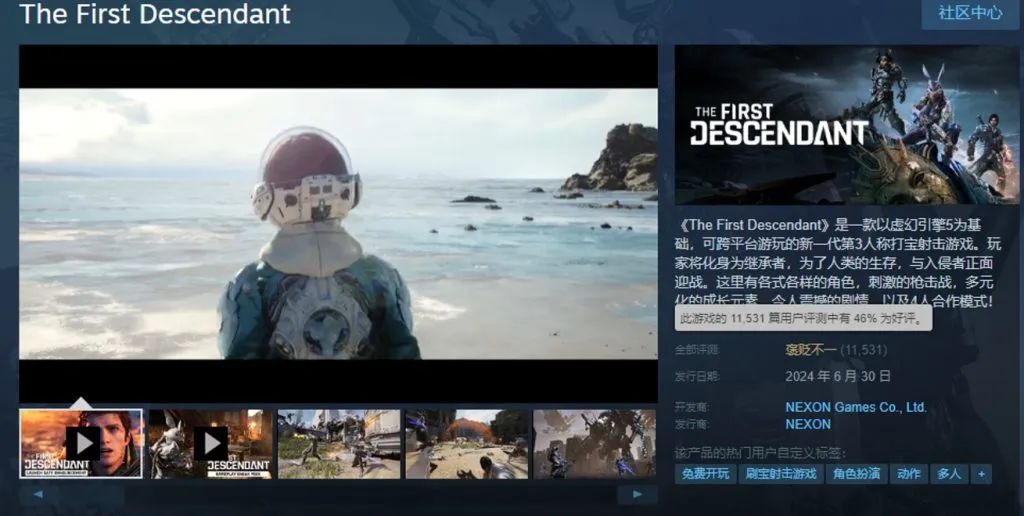
Task: Click the 该产品的热门用户自定义标签 heading
Action: click(760, 453)
